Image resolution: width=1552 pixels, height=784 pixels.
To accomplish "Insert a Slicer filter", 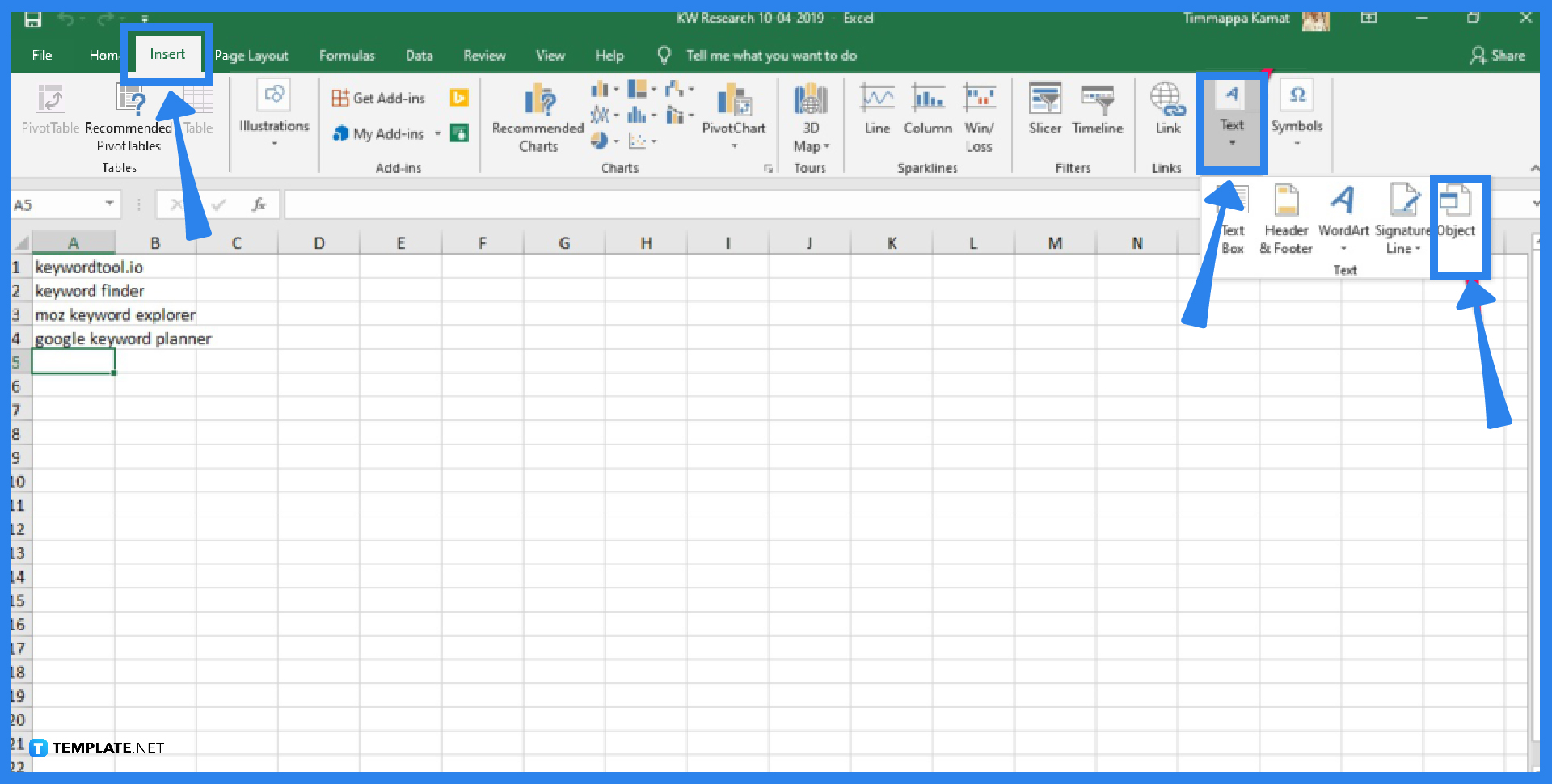I will pyautogui.click(x=1044, y=113).
